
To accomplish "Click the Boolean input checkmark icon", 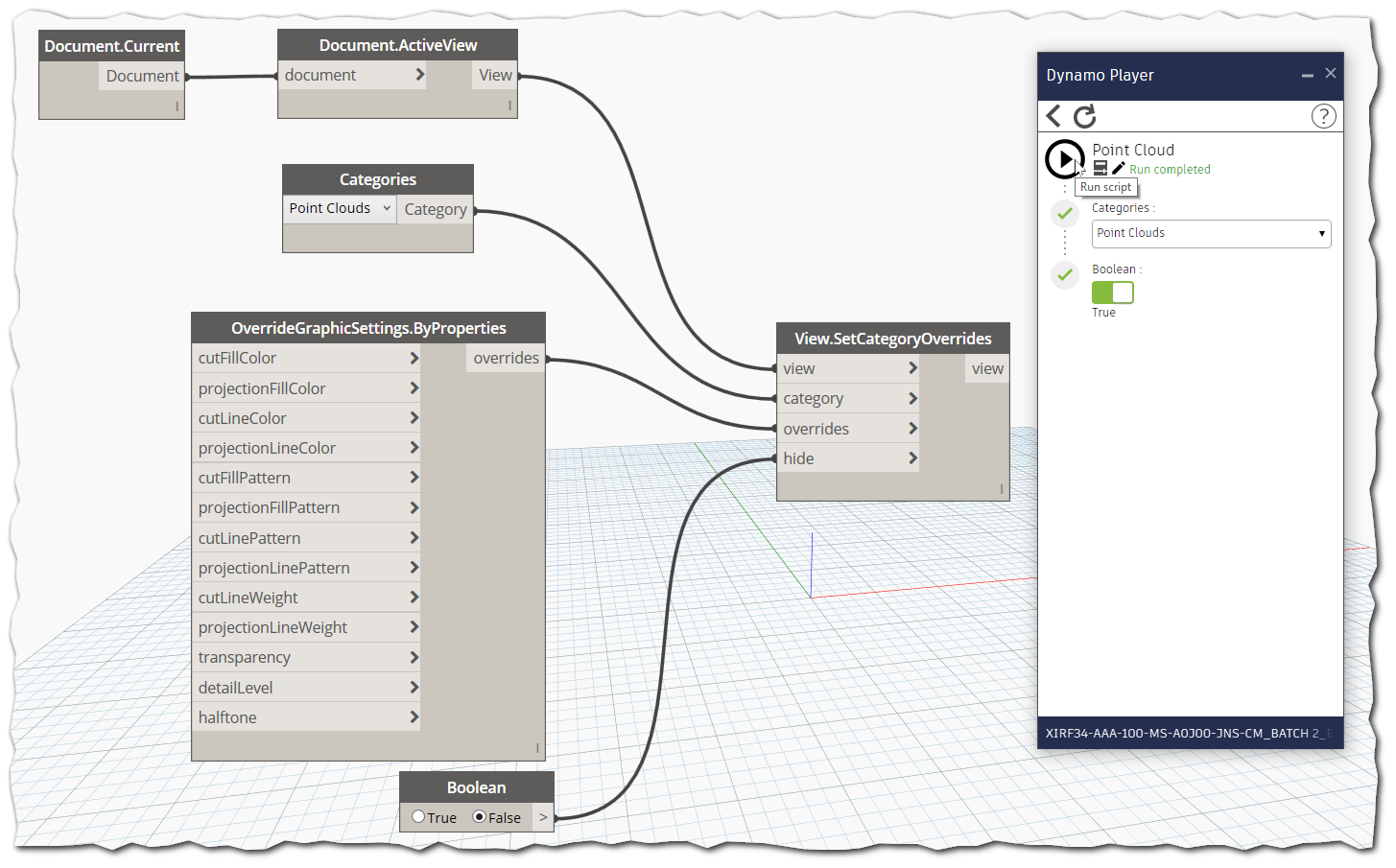I will 1065,274.
